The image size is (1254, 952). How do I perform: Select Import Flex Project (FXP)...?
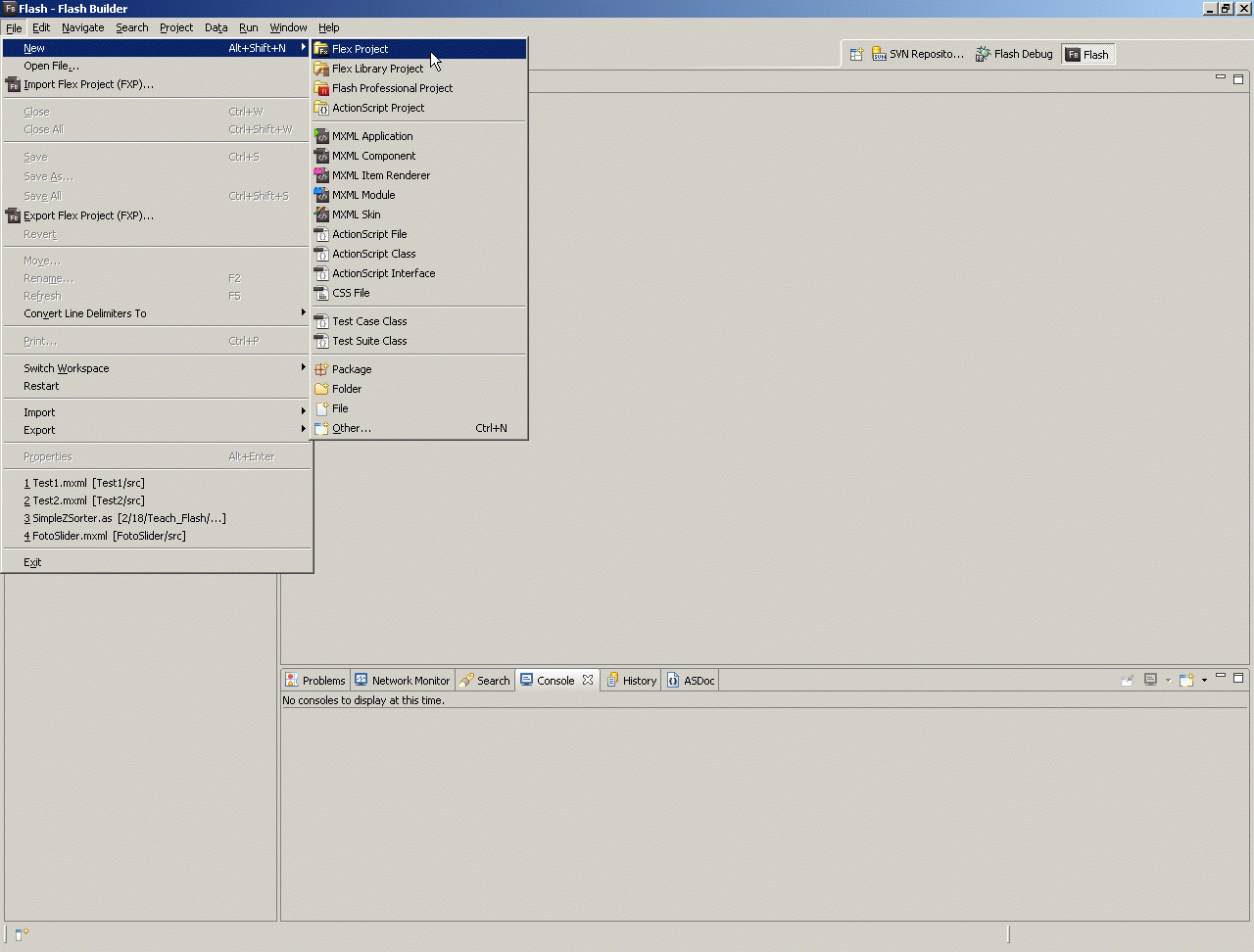pos(157,84)
